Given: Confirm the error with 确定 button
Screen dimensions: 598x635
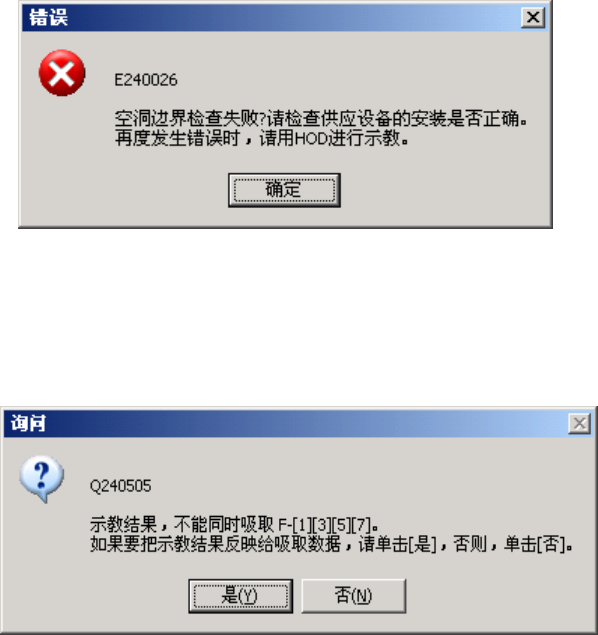Looking at the screenshot, I should [284, 190].
